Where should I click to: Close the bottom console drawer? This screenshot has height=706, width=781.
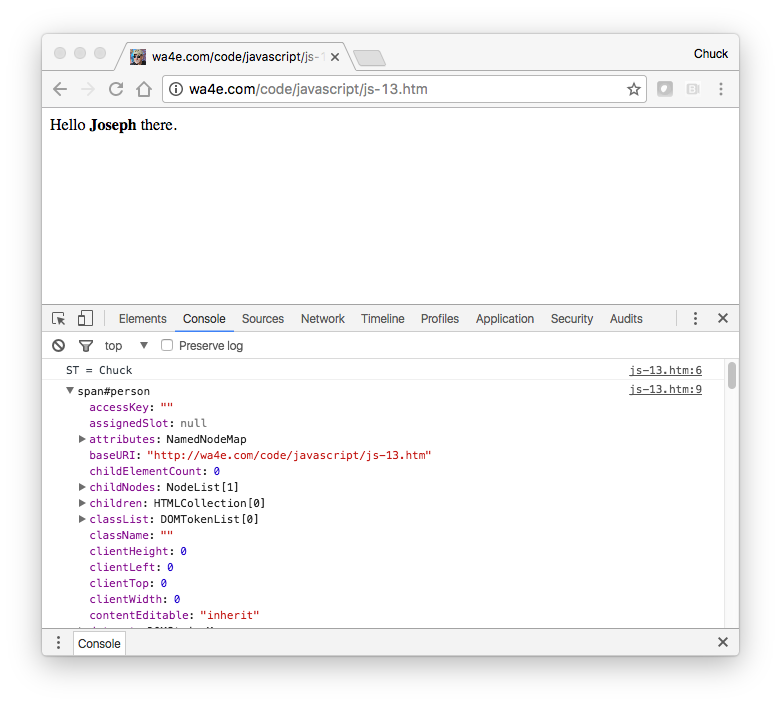723,642
